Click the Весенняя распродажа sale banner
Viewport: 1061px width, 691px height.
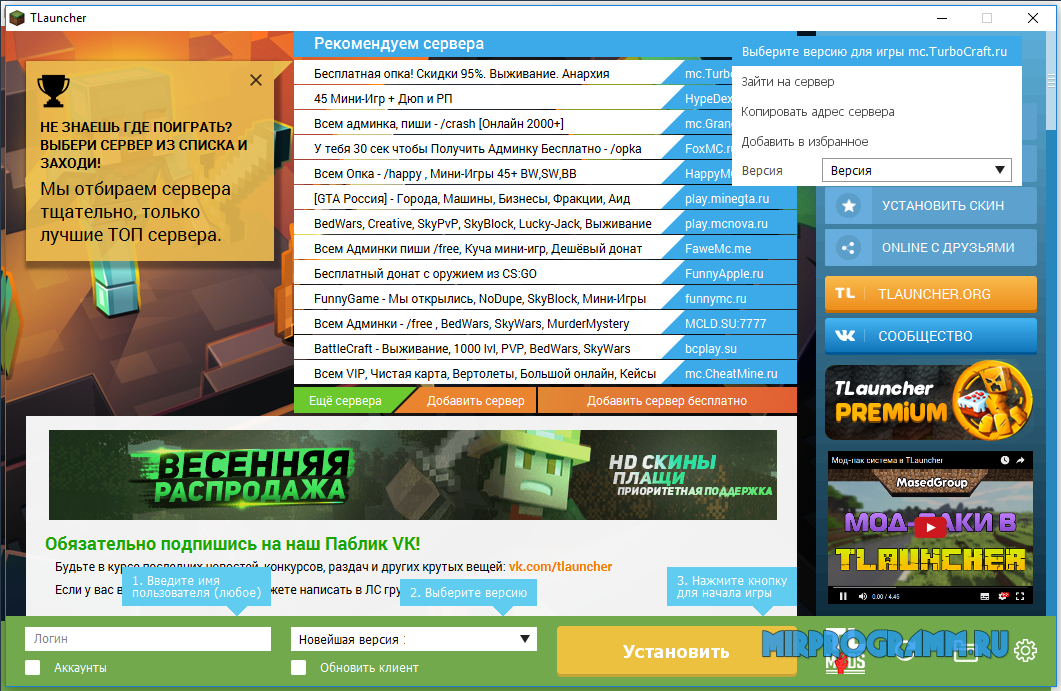point(413,475)
